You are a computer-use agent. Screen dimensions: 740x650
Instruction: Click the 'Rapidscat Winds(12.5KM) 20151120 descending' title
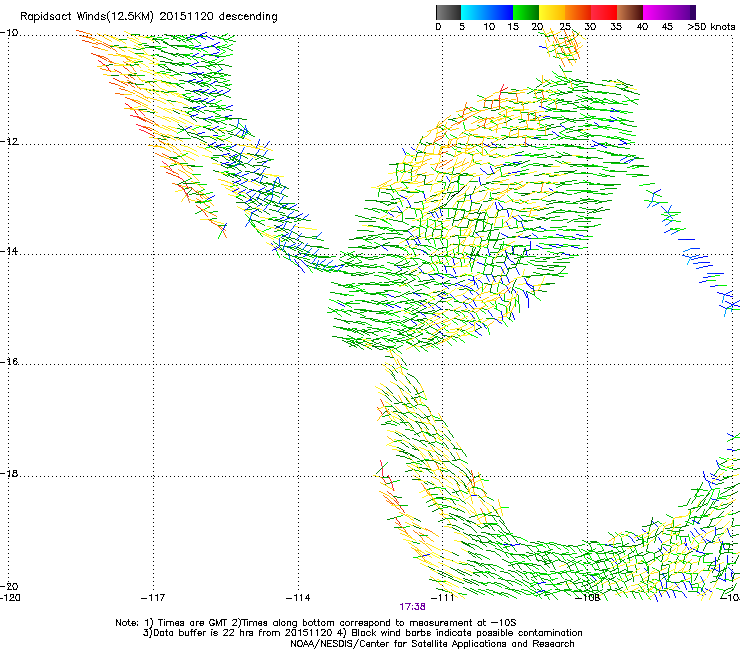click(149, 17)
